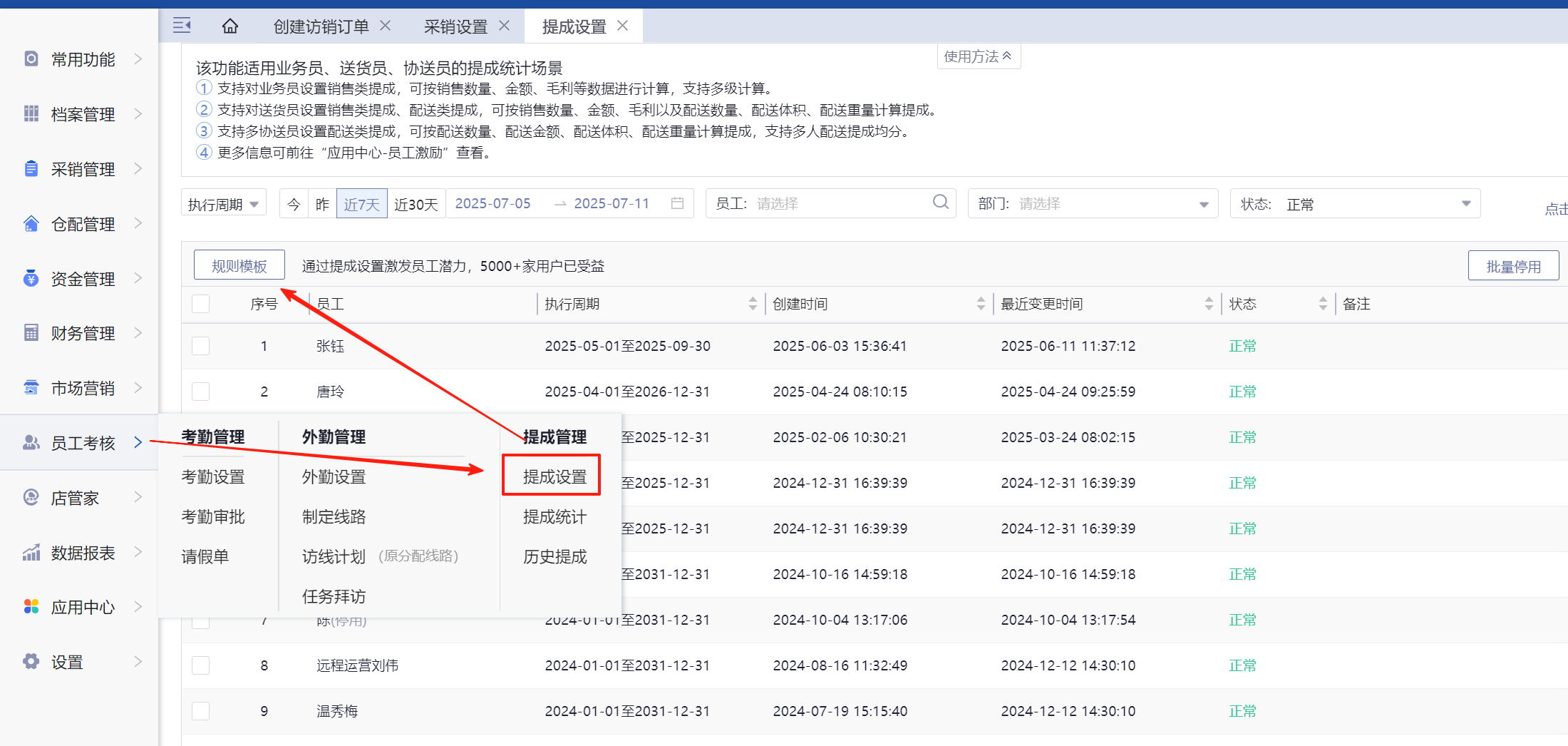1568x746 pixels.
Task: Click the 设置 gear icon in sidebar
Action: point(31,662)
